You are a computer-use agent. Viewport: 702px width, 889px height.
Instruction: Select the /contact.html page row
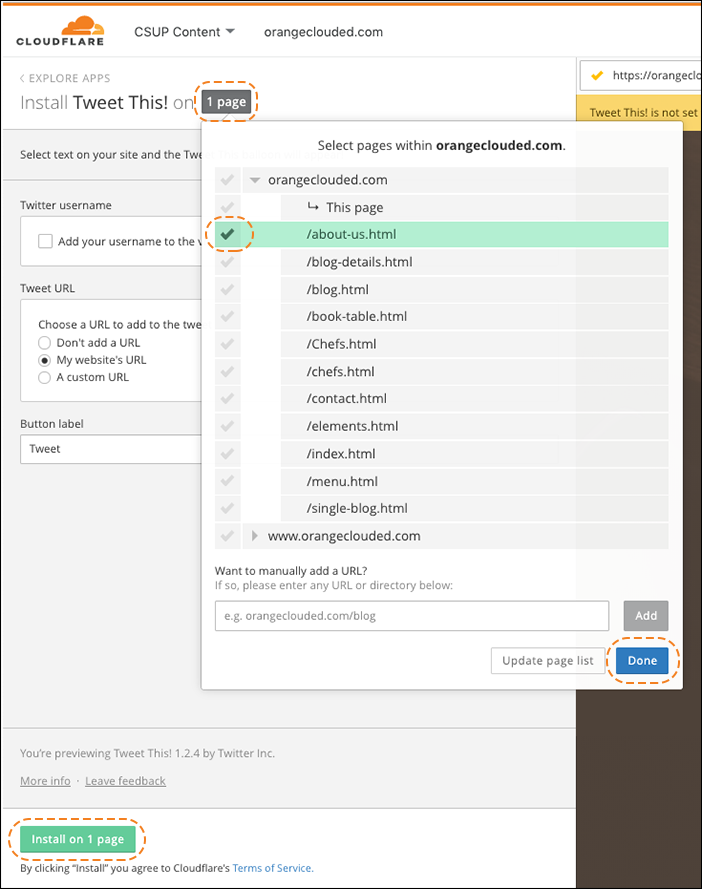(x=346, y=399)
